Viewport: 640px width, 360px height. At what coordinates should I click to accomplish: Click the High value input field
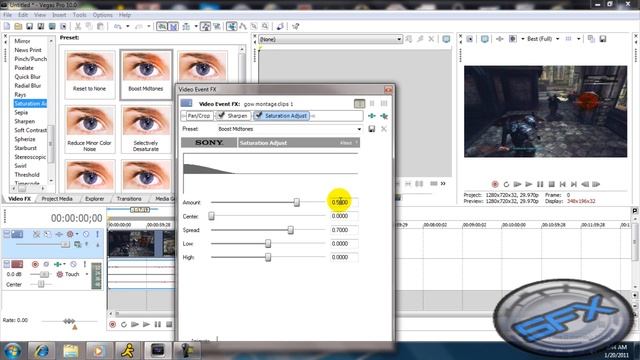point(344,257)
